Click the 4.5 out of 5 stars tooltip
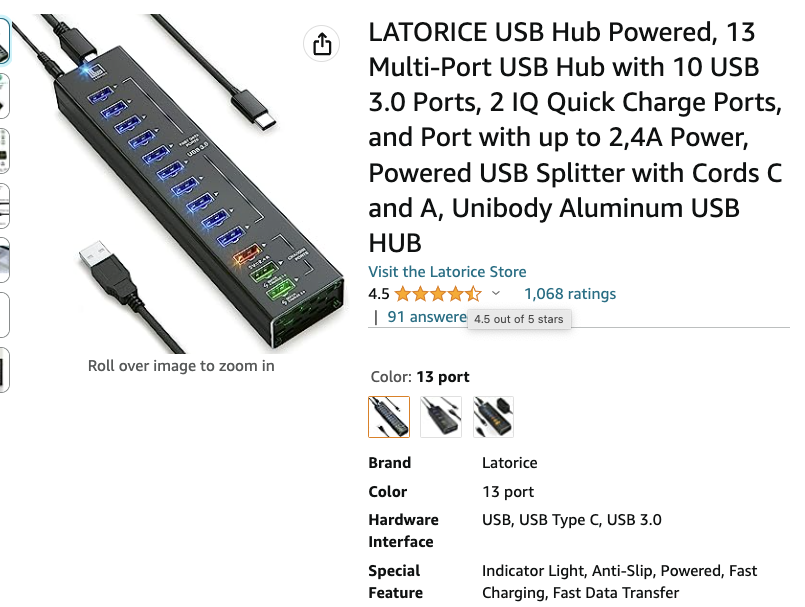Viewport: 805px width, 607px height. (x=519, y=319)
